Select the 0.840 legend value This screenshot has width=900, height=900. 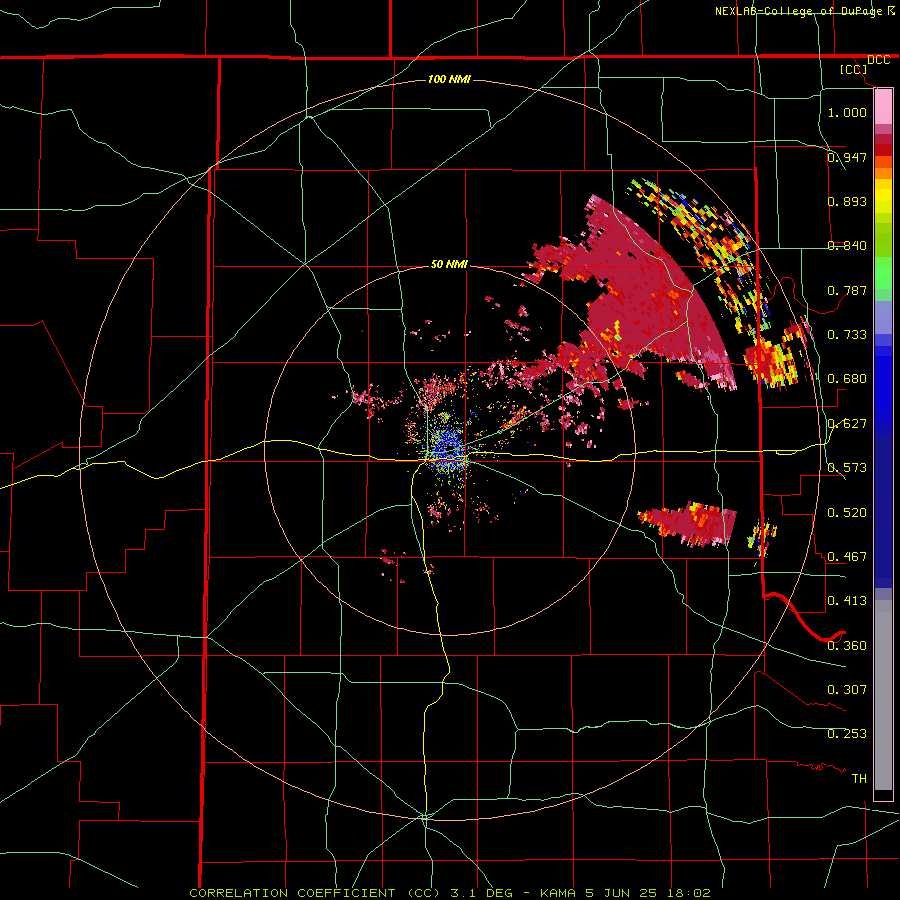(x=847, y=245)
